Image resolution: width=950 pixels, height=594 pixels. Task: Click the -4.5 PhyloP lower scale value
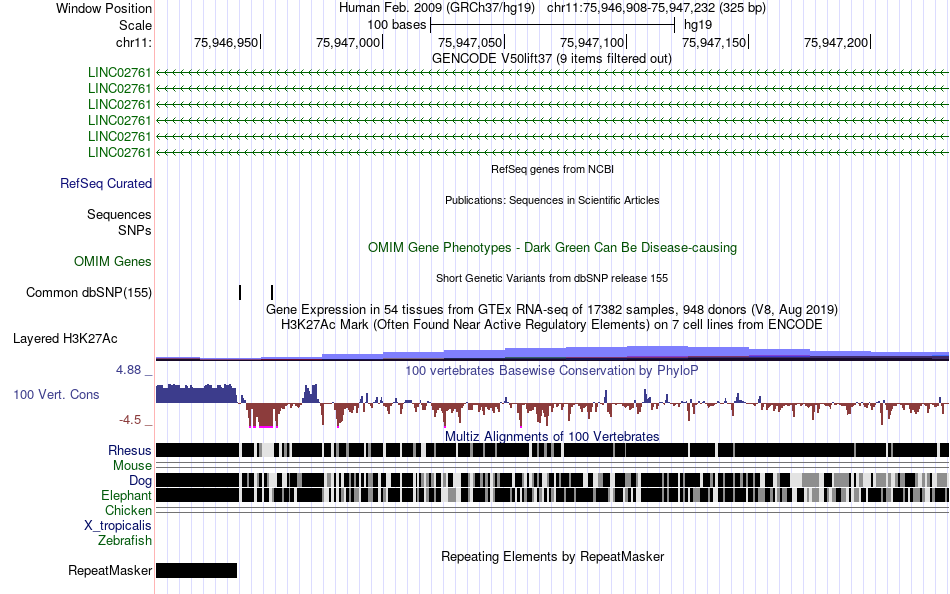click(130, 419)
